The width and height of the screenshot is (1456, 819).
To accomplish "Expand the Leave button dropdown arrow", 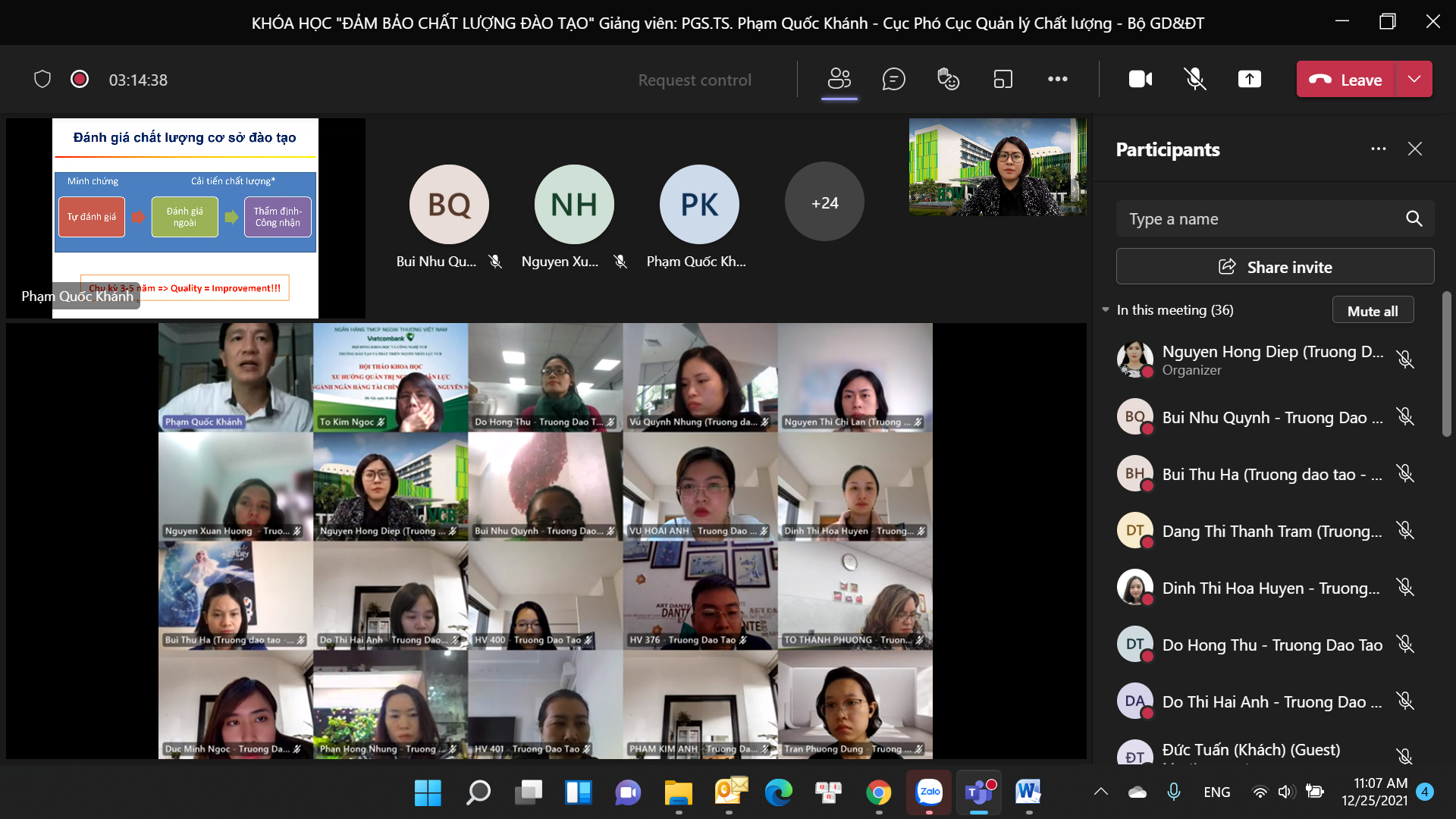I will tap(1414, 79).
